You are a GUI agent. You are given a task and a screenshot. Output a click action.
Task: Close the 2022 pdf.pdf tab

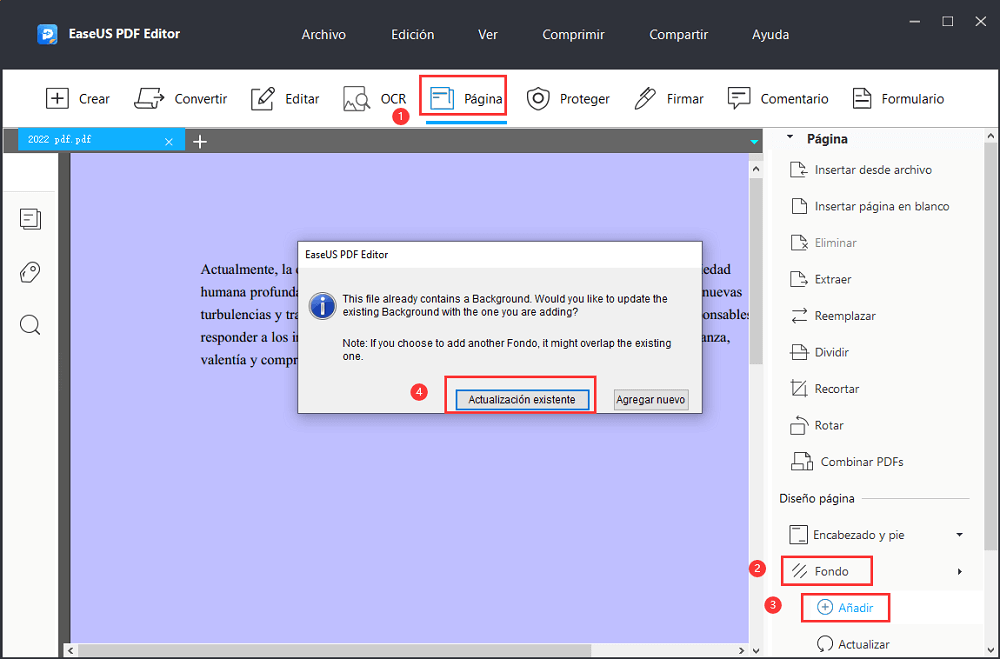point(169,142)
